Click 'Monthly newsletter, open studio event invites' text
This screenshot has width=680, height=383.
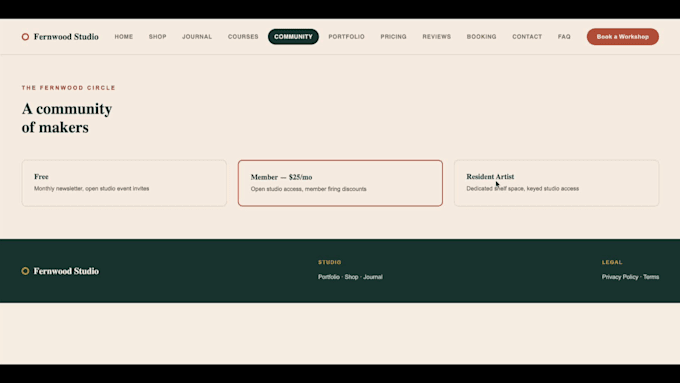tap(92, 189)
